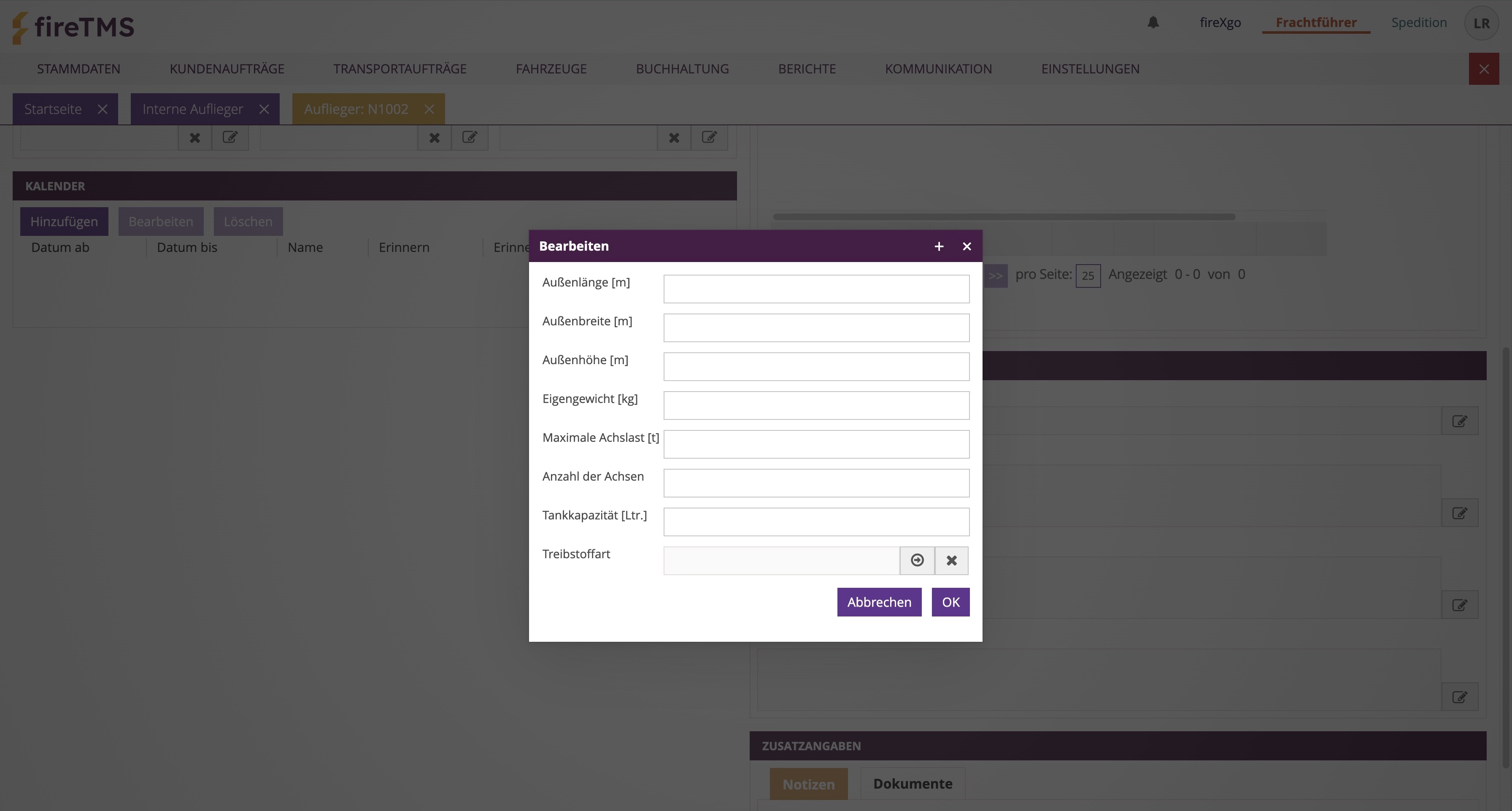Click the notification bell icon
1512x811 pixels.
pyautogui.click(x=1153, y=22)
